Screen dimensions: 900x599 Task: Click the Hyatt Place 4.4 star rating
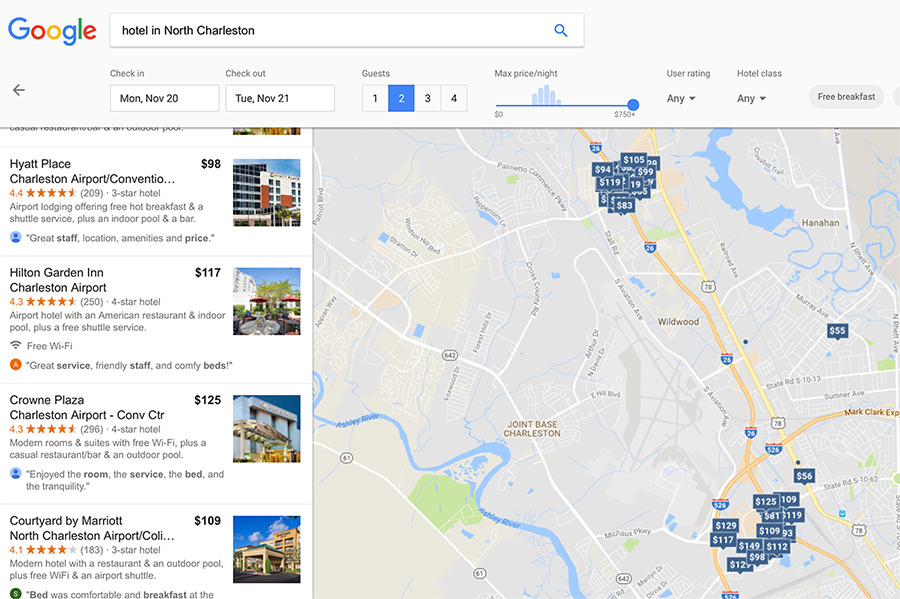click(43, 193)
